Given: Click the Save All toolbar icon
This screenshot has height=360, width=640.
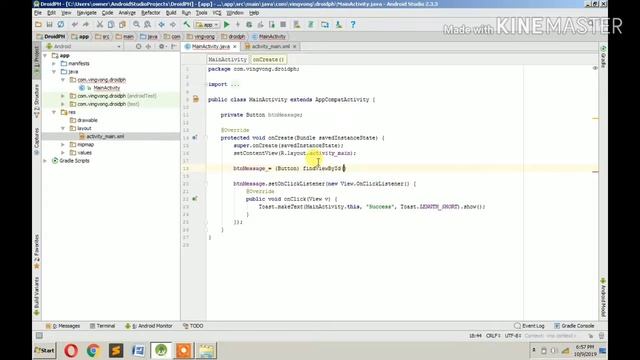Looking at the screenshot, I should (x=49, y=25).
